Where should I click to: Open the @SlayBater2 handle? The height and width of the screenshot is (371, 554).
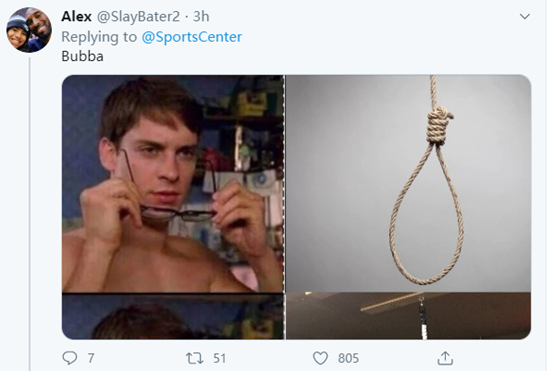pos(138,17)
